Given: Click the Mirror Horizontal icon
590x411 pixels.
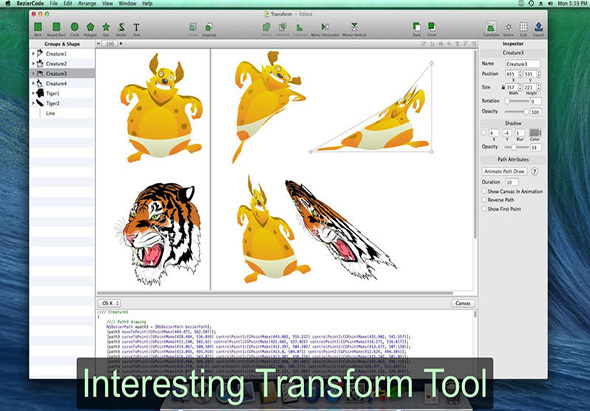Looking at the screenshot, I should (325, 27).
